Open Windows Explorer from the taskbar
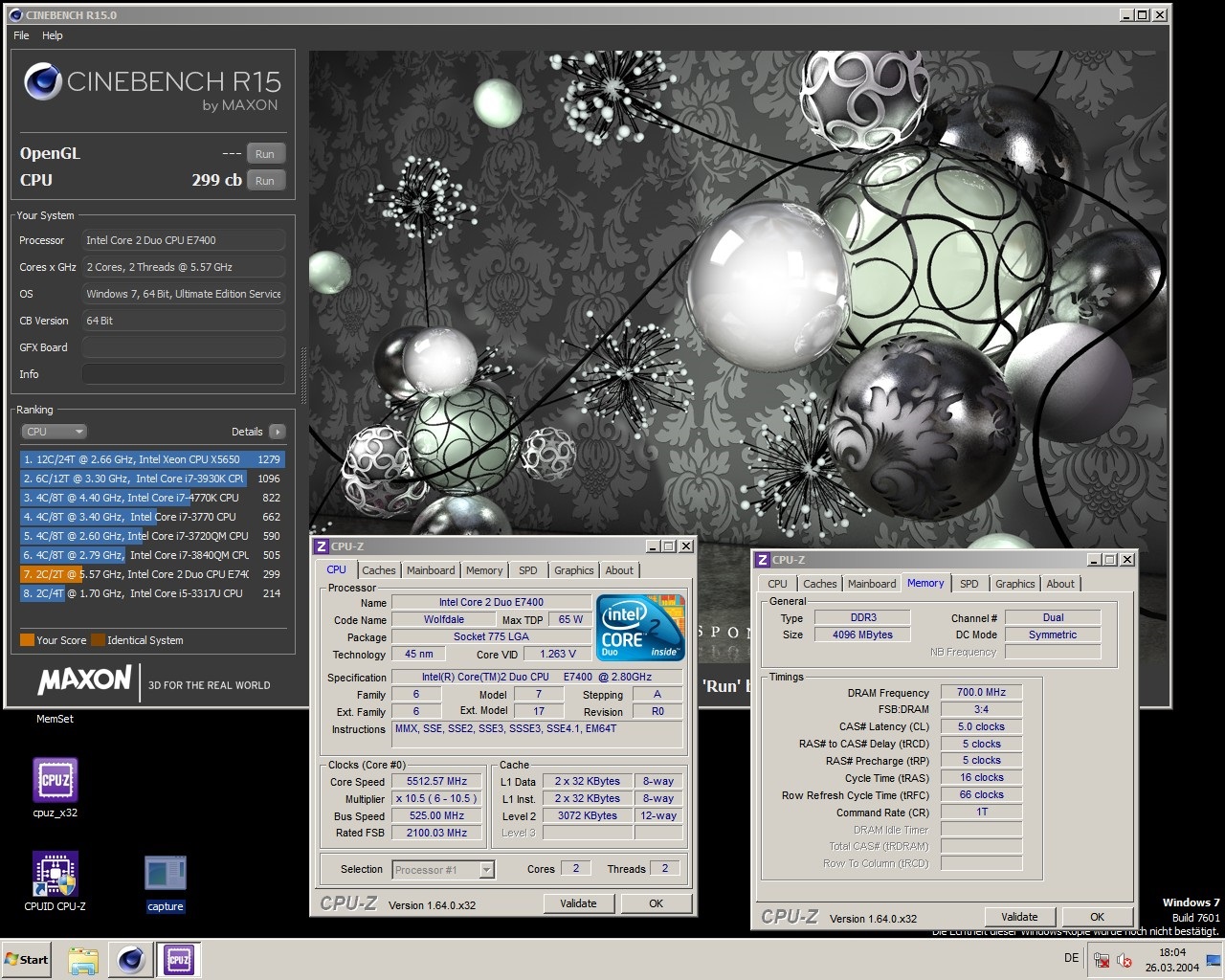 pos(83,959)
